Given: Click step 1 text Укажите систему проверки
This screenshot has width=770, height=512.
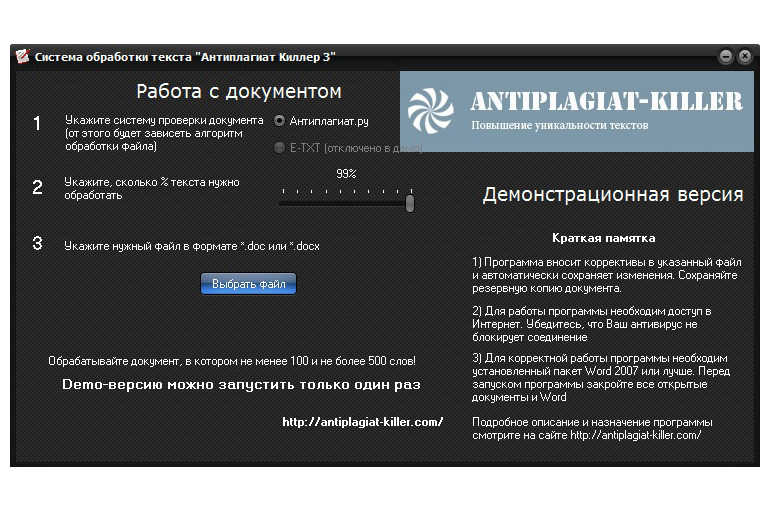Looking at the screenshot, I should pos(164,133).
